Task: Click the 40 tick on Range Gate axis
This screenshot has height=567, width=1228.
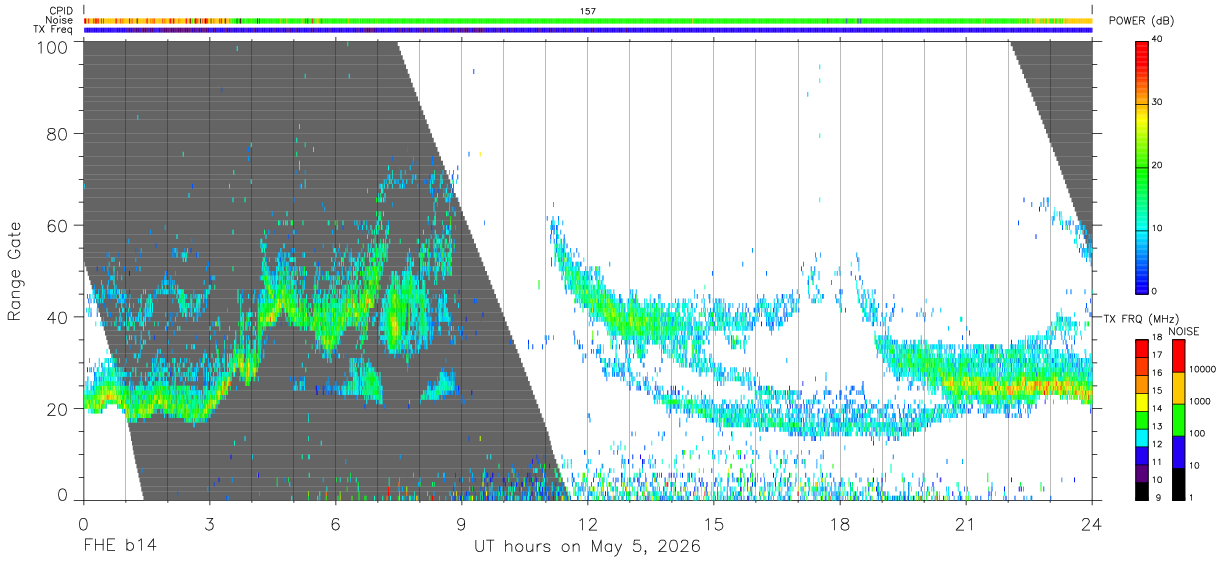Action: point(57,317)
